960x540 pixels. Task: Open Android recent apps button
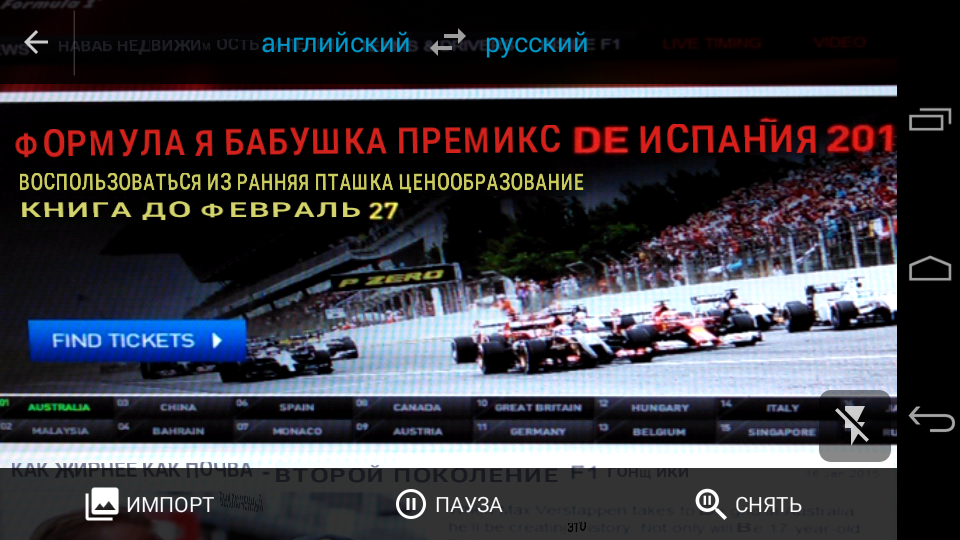(x=929, y=119)
